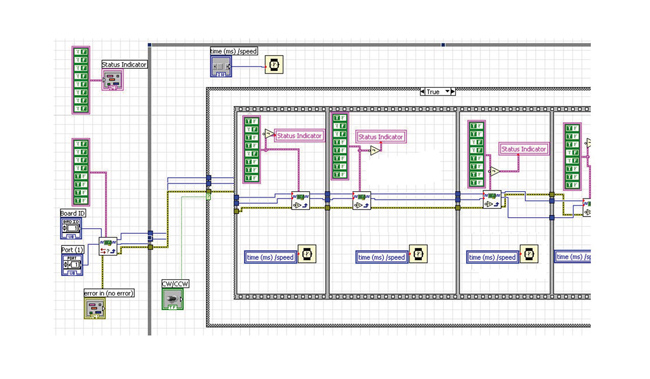Screen dimensions: 650x379
Task: Click Status Indicator local variable in first frame
Action: click(x=299, y=136)
